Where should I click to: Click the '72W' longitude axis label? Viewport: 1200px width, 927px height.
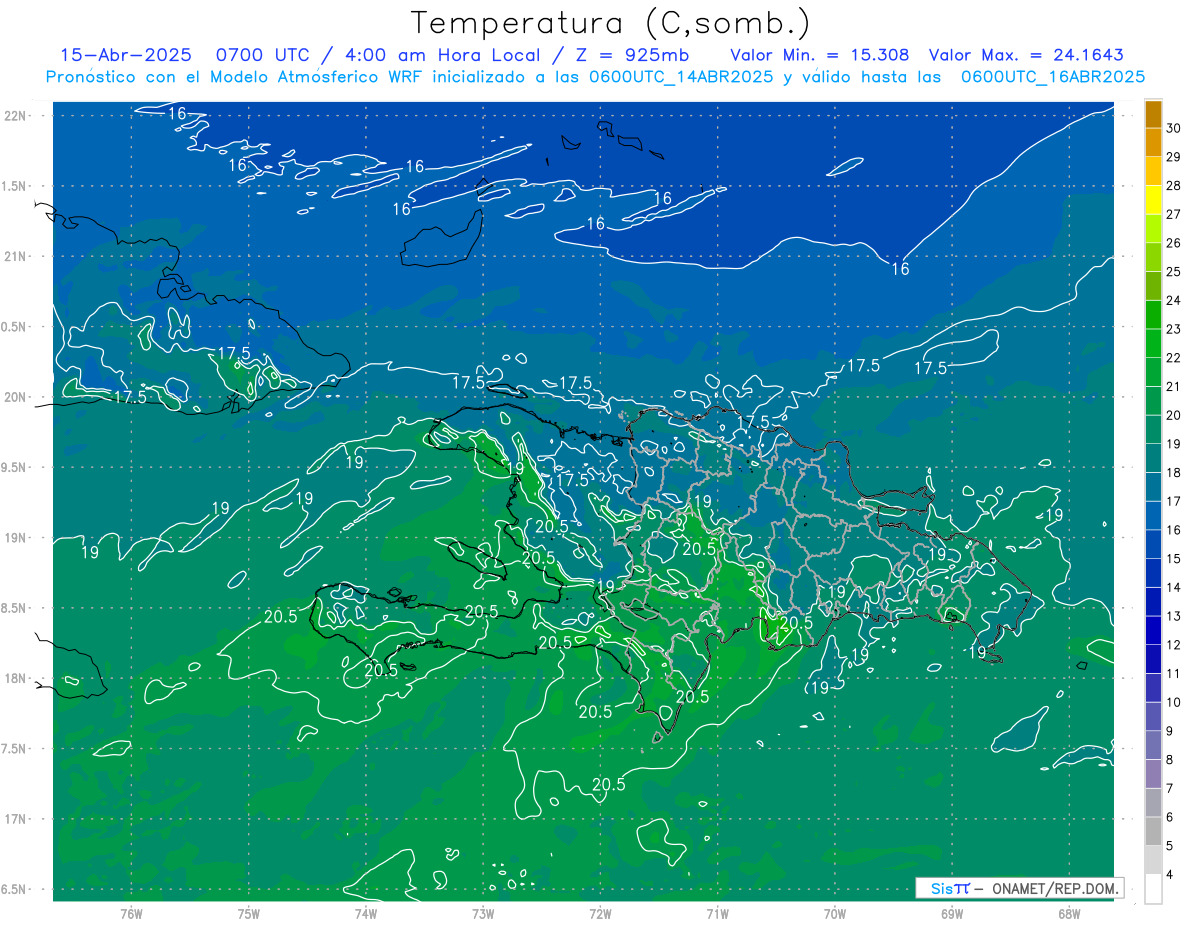600,914
